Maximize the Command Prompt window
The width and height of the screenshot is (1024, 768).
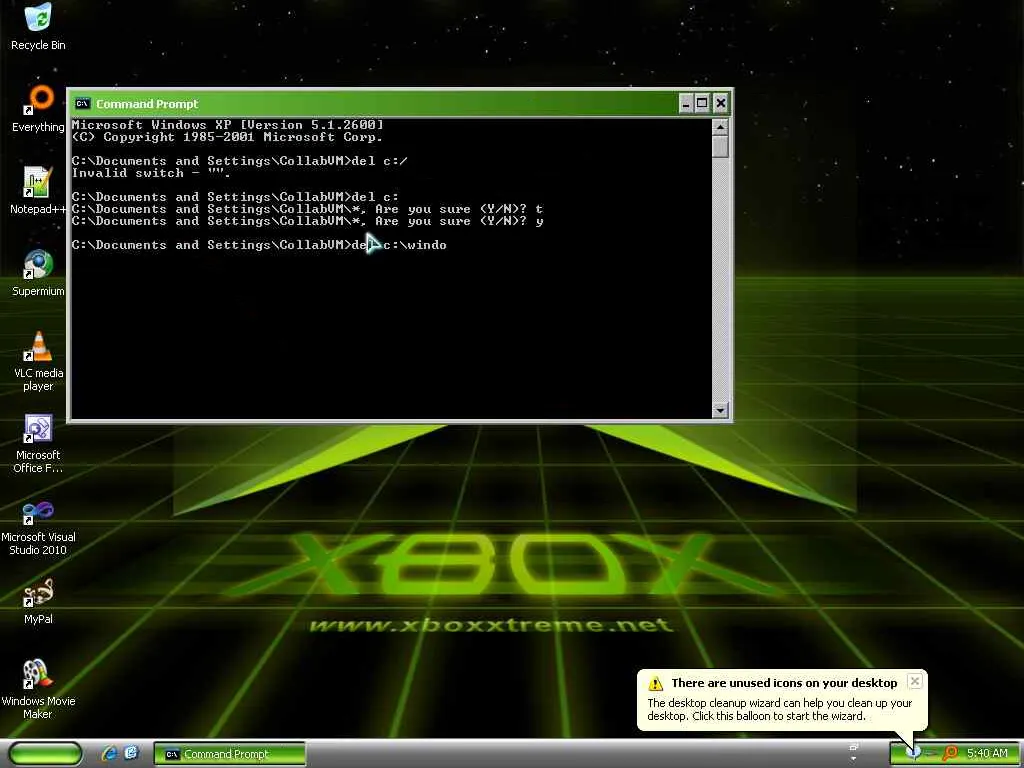click(702, 103)
